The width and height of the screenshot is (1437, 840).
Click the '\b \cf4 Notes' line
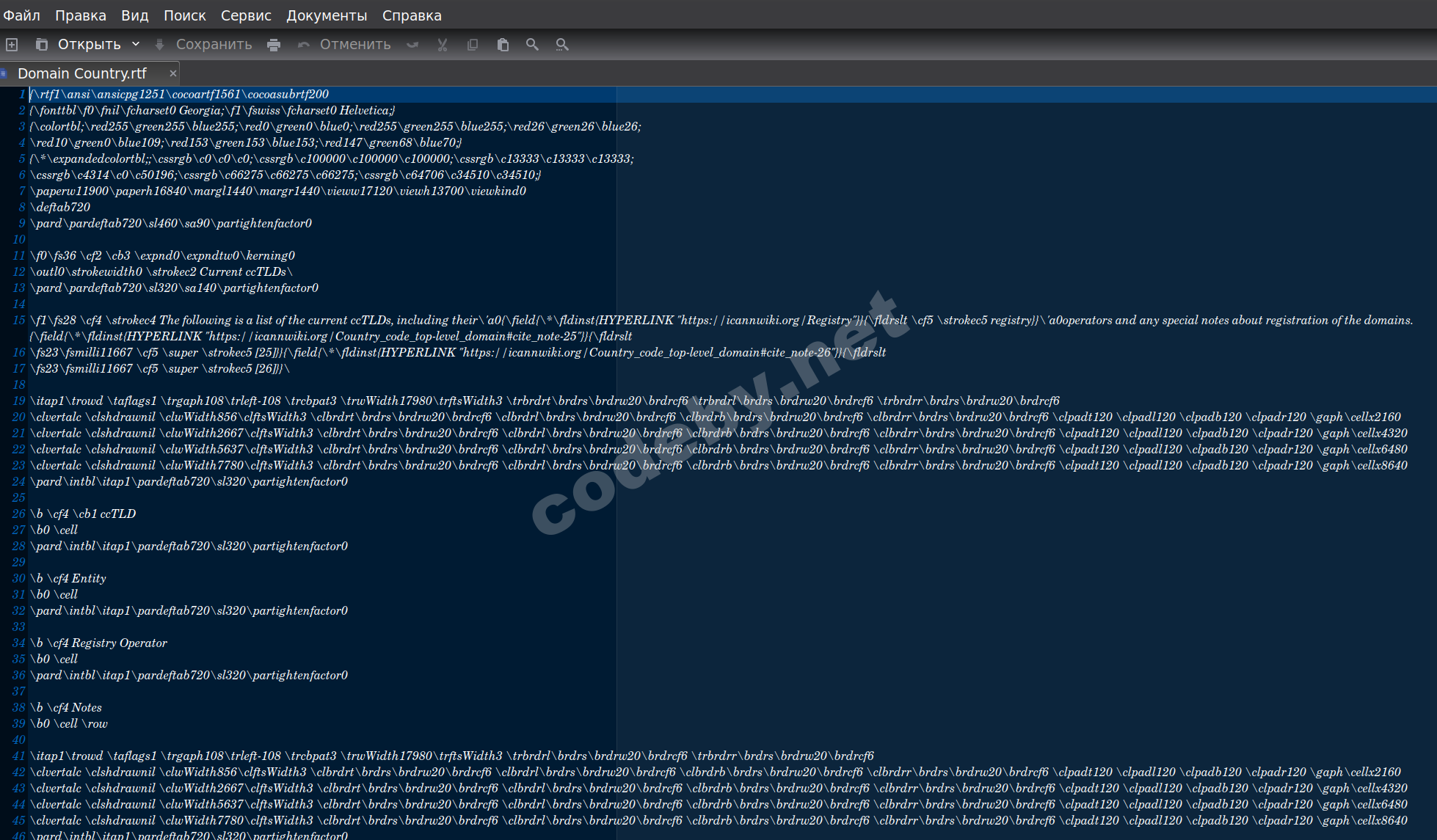point(66,707)
